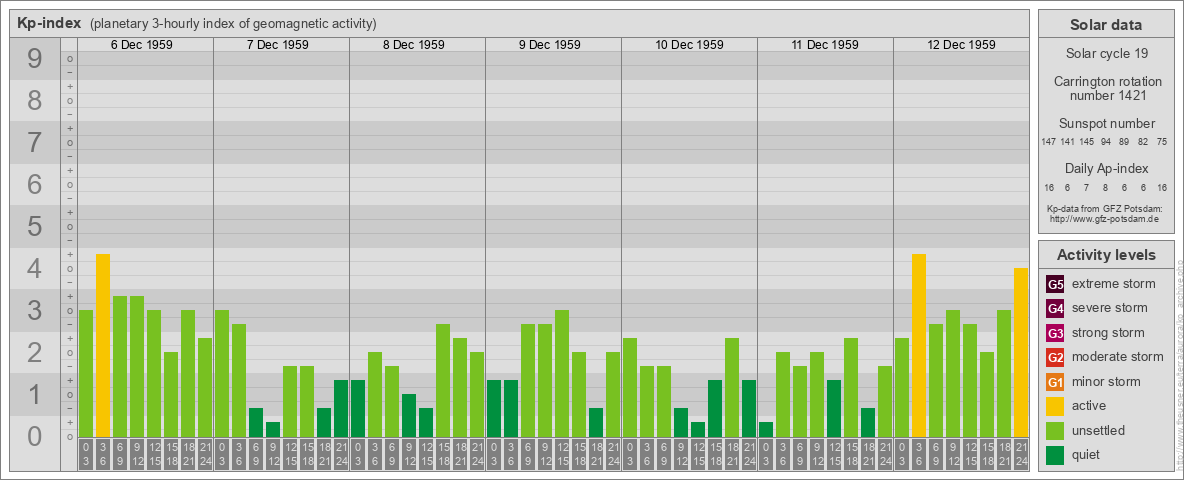
Task: Click the 'minor storm' legend label
Action: (1106, 382)
